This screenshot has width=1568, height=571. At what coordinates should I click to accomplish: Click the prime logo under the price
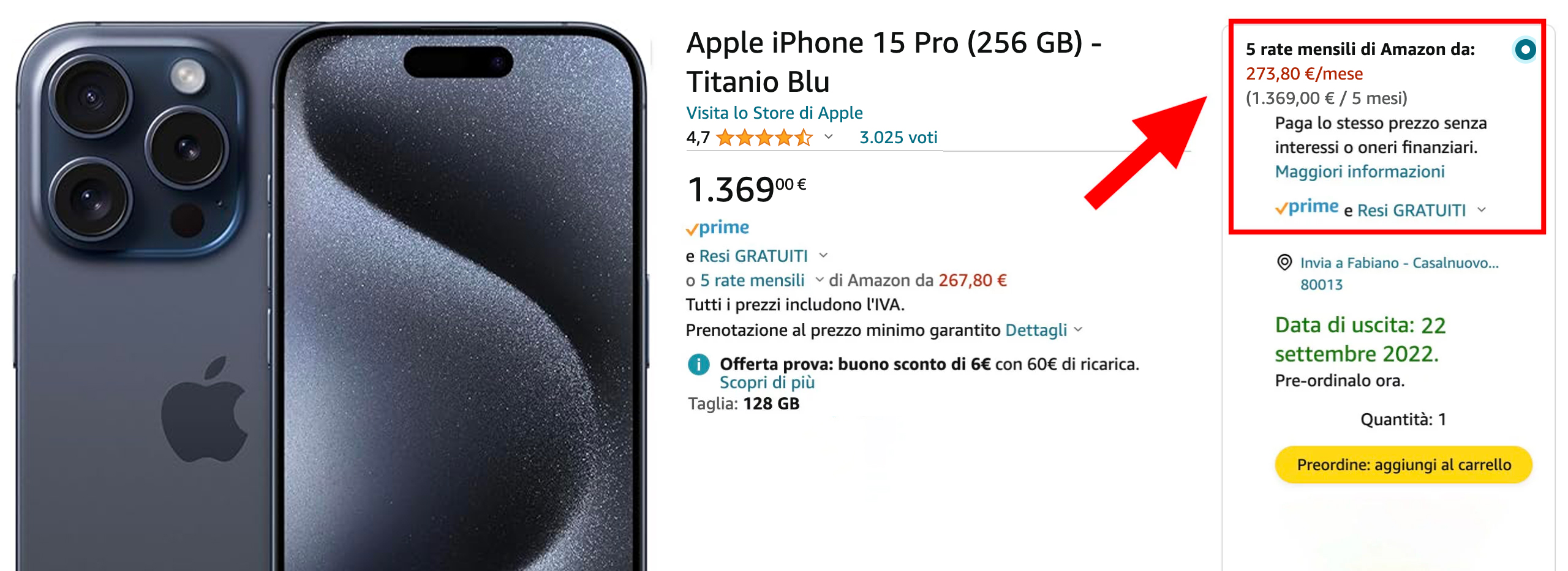717,228
